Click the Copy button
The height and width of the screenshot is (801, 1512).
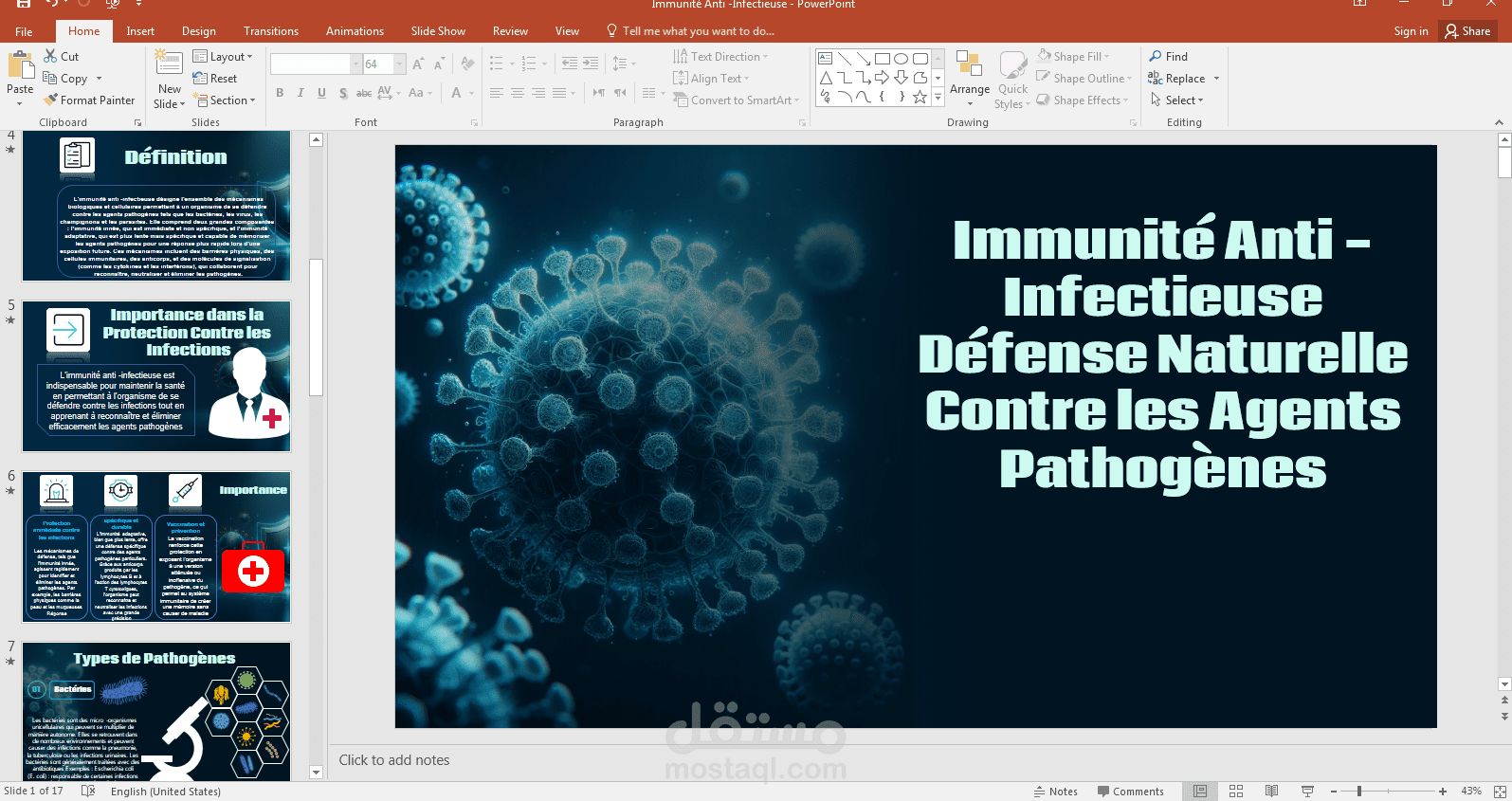click(x=65, y=79)
